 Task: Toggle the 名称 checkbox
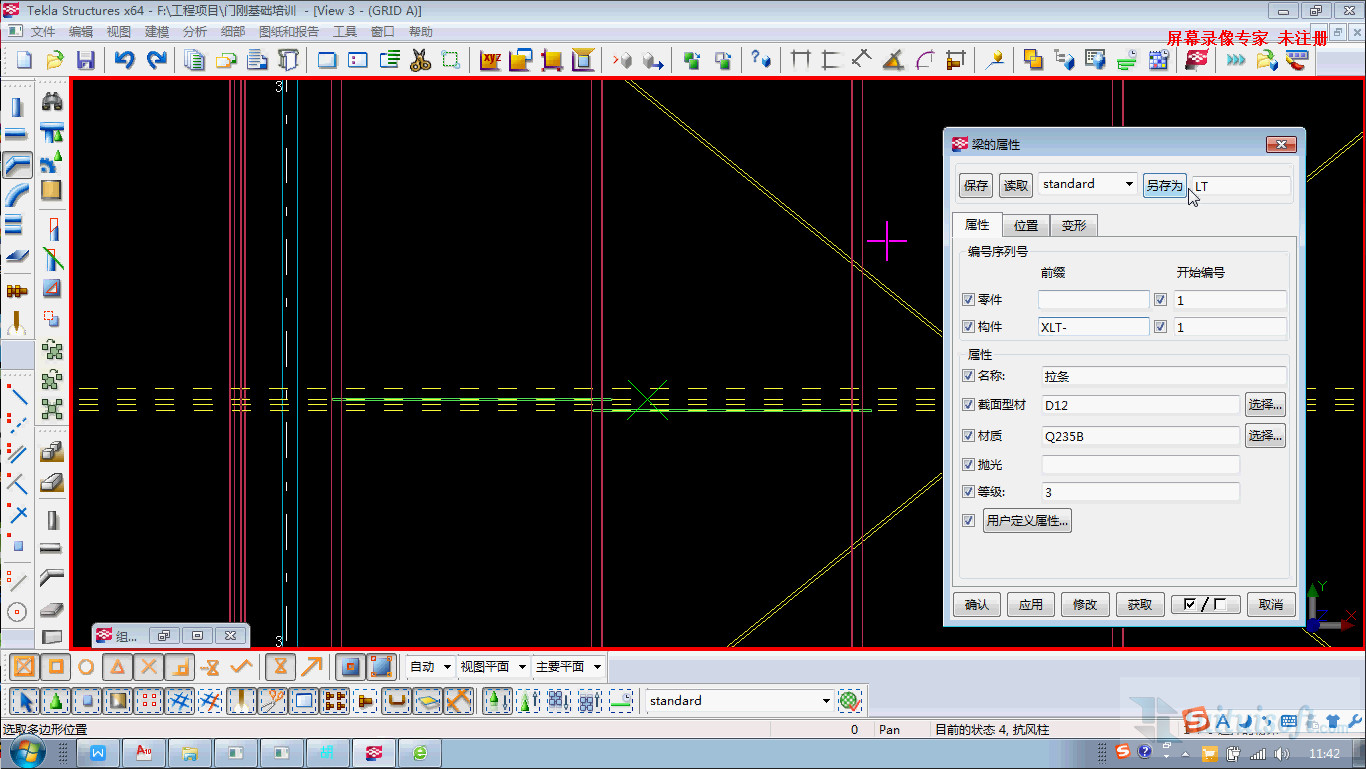tap(968, 376)
